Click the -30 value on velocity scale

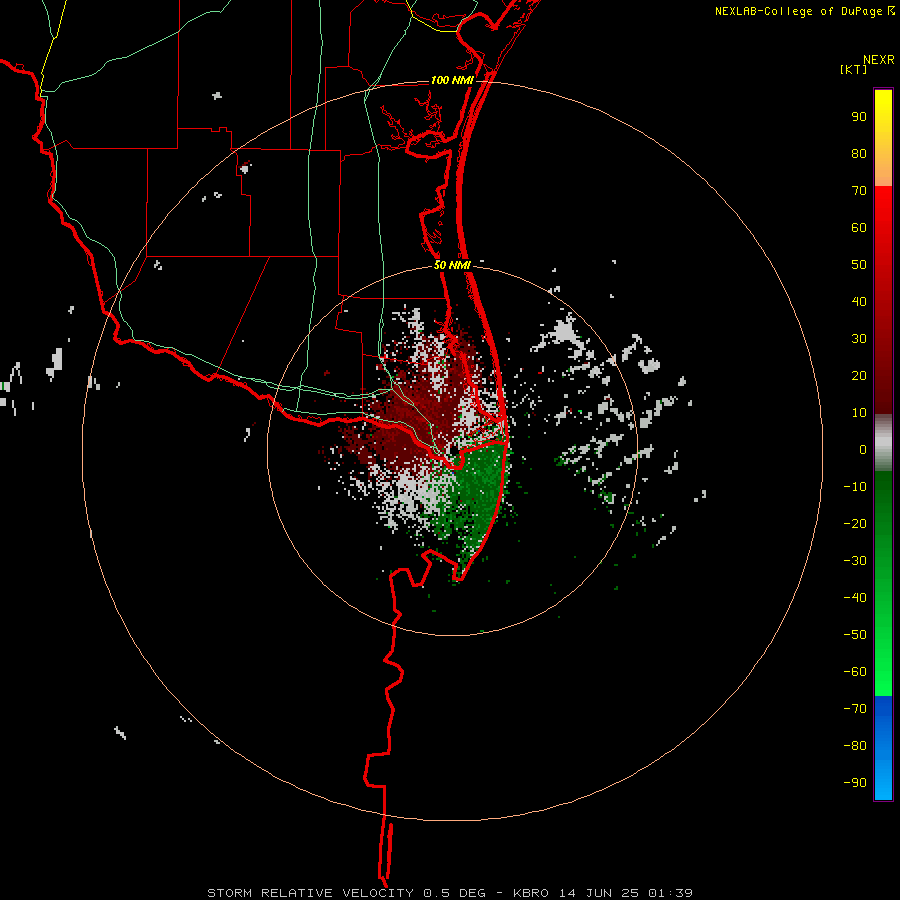click(x=855, y=561)
